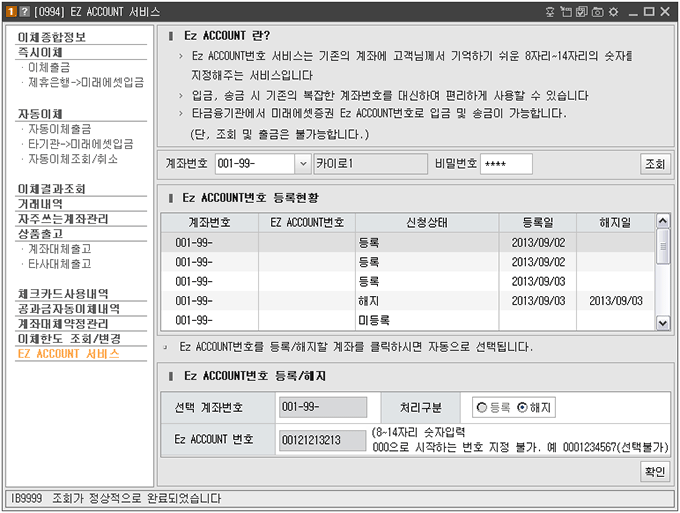
Task: Open 상품출고 menu item
Action: (x=40, y=234)
